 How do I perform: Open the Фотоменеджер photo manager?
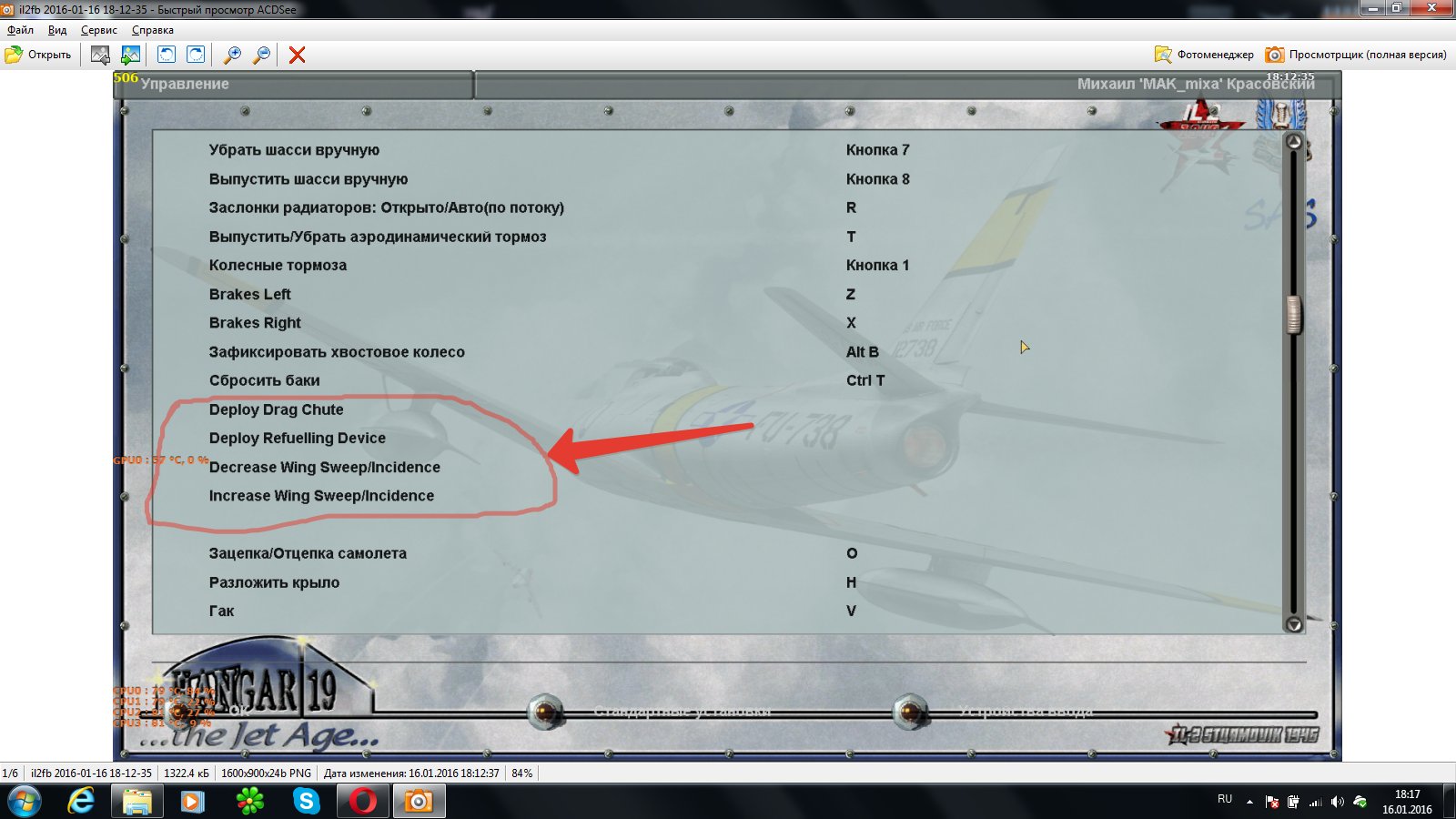coord(1204,55)
